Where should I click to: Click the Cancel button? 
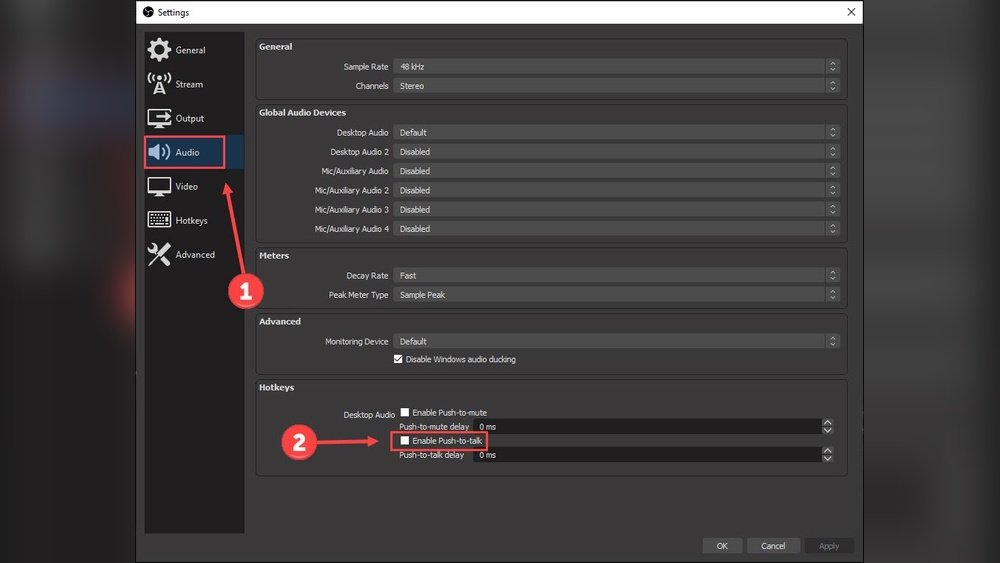point(773,546)
